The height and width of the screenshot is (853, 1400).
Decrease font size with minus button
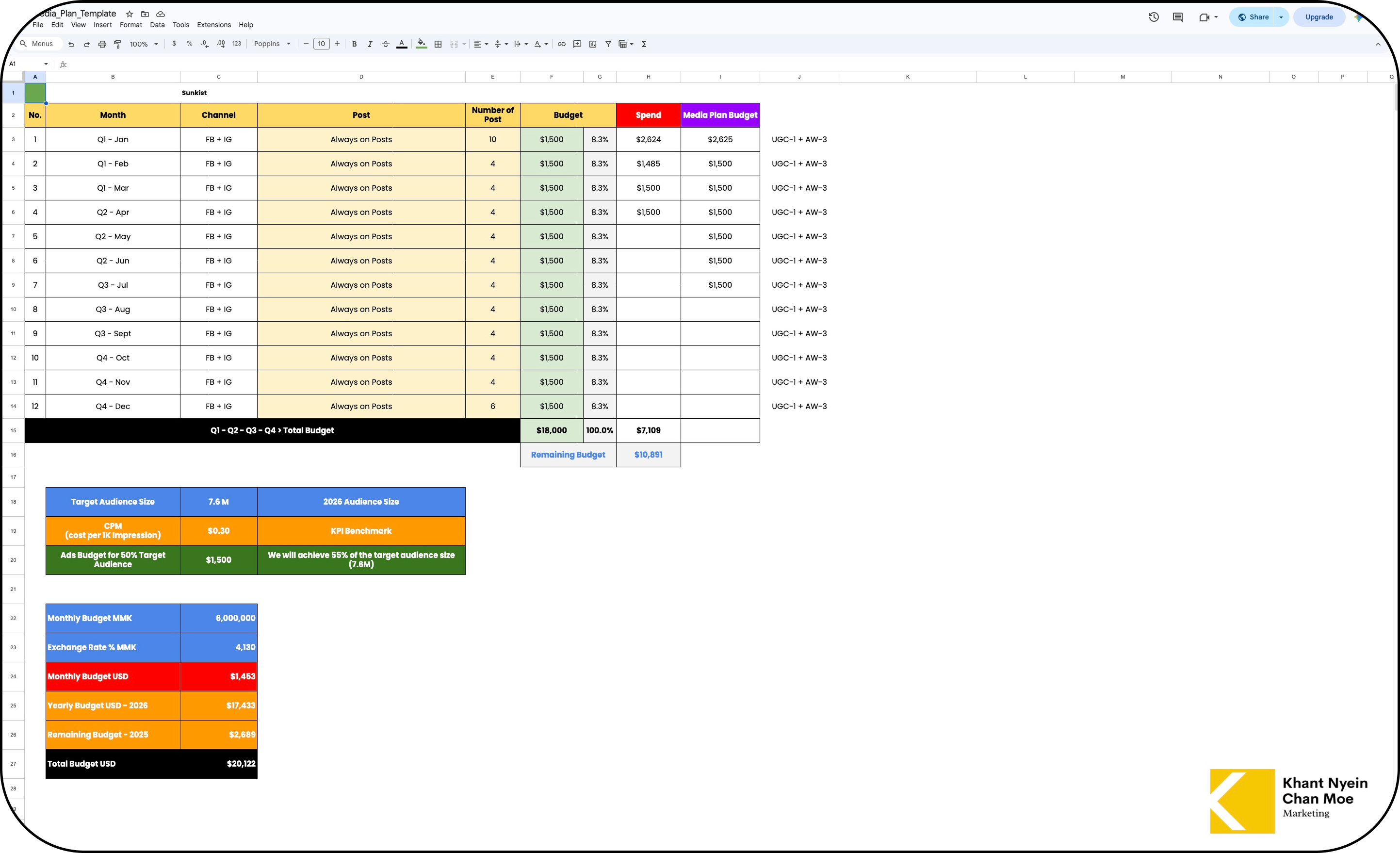coord(306,44)
